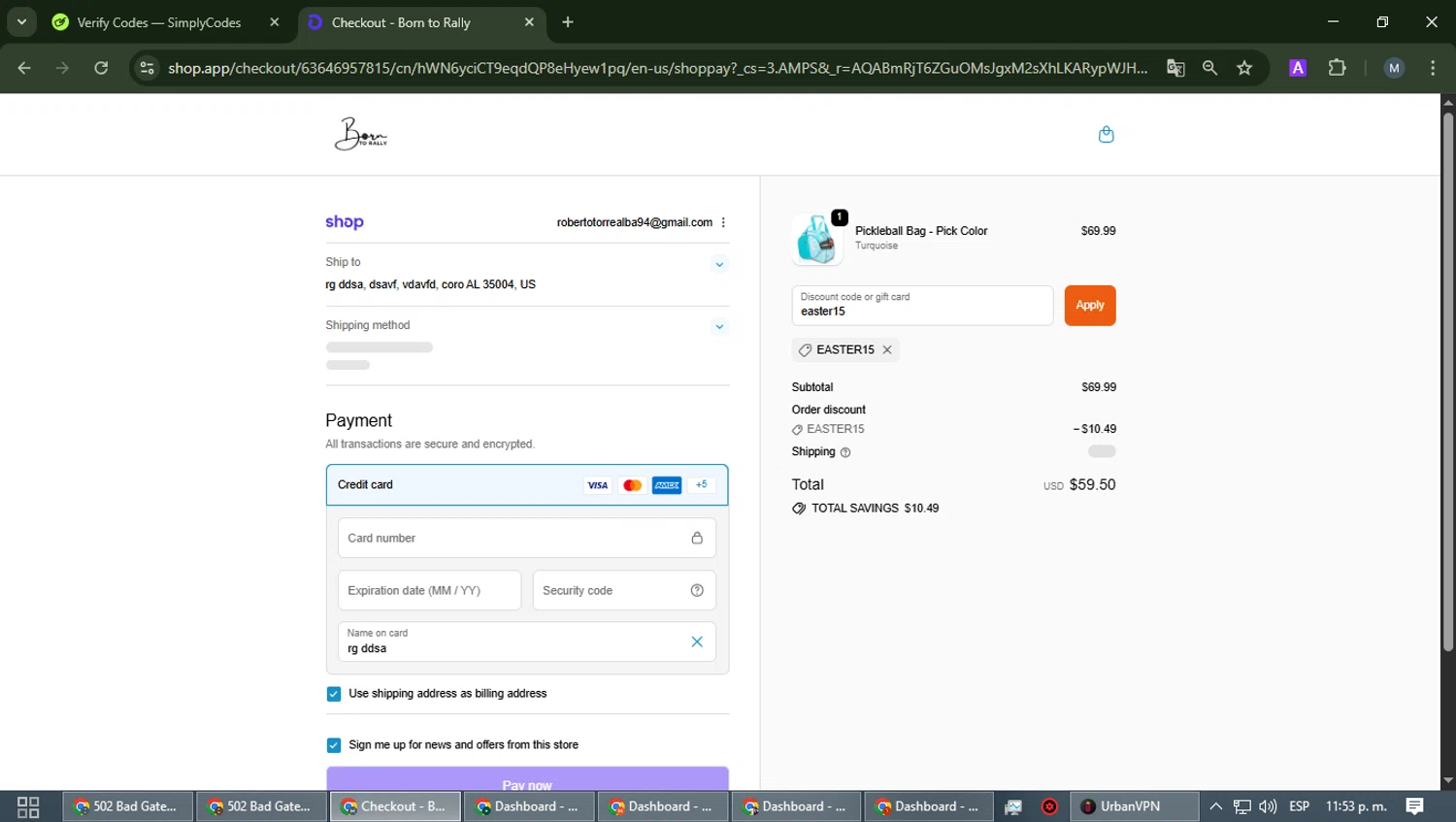The width and height of the screenshot is (1456, 822).
Task: Open the volume control in system tray
Action: tap(1268, 806)
